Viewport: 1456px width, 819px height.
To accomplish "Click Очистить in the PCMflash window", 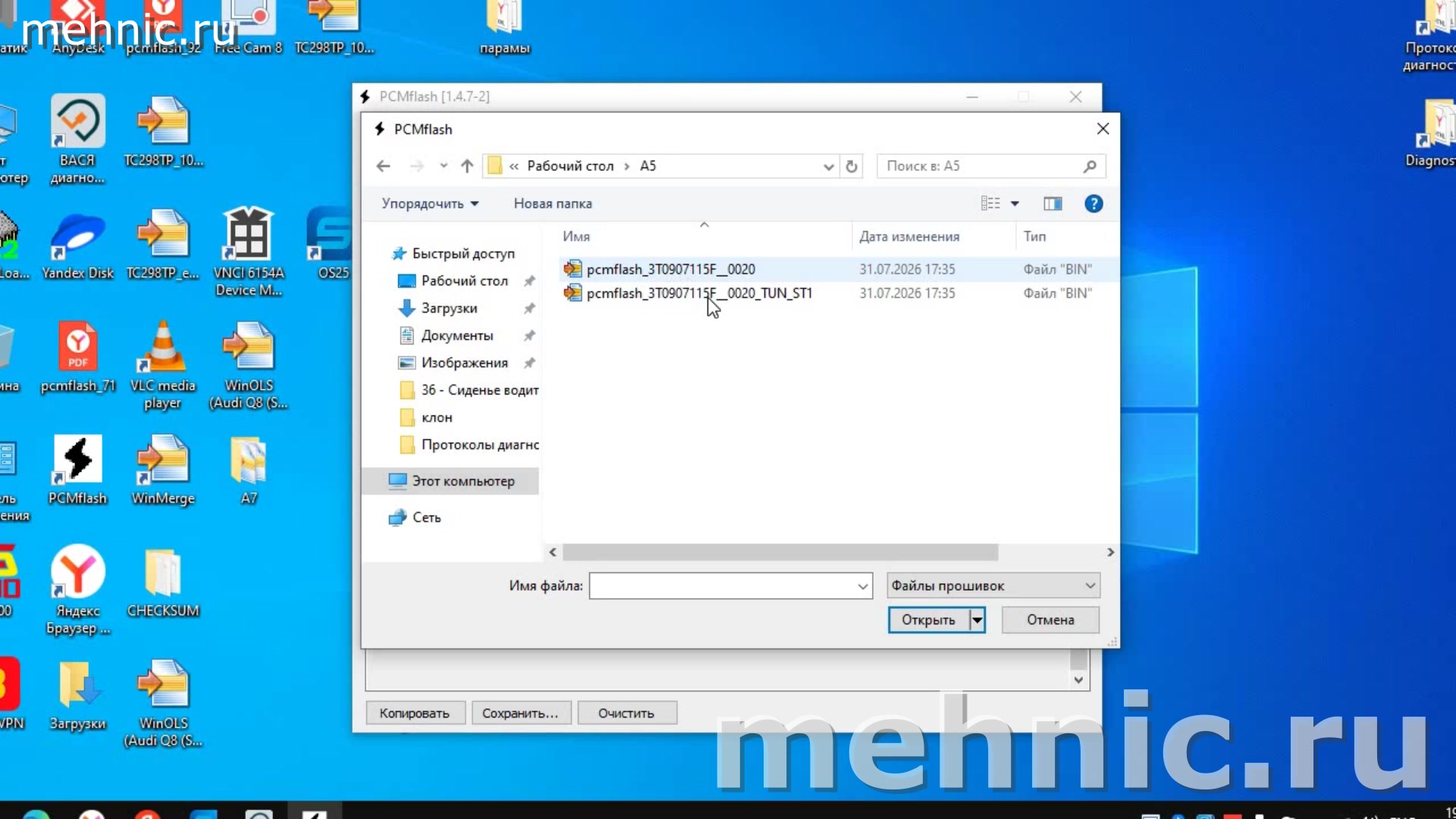I will 626,713.
